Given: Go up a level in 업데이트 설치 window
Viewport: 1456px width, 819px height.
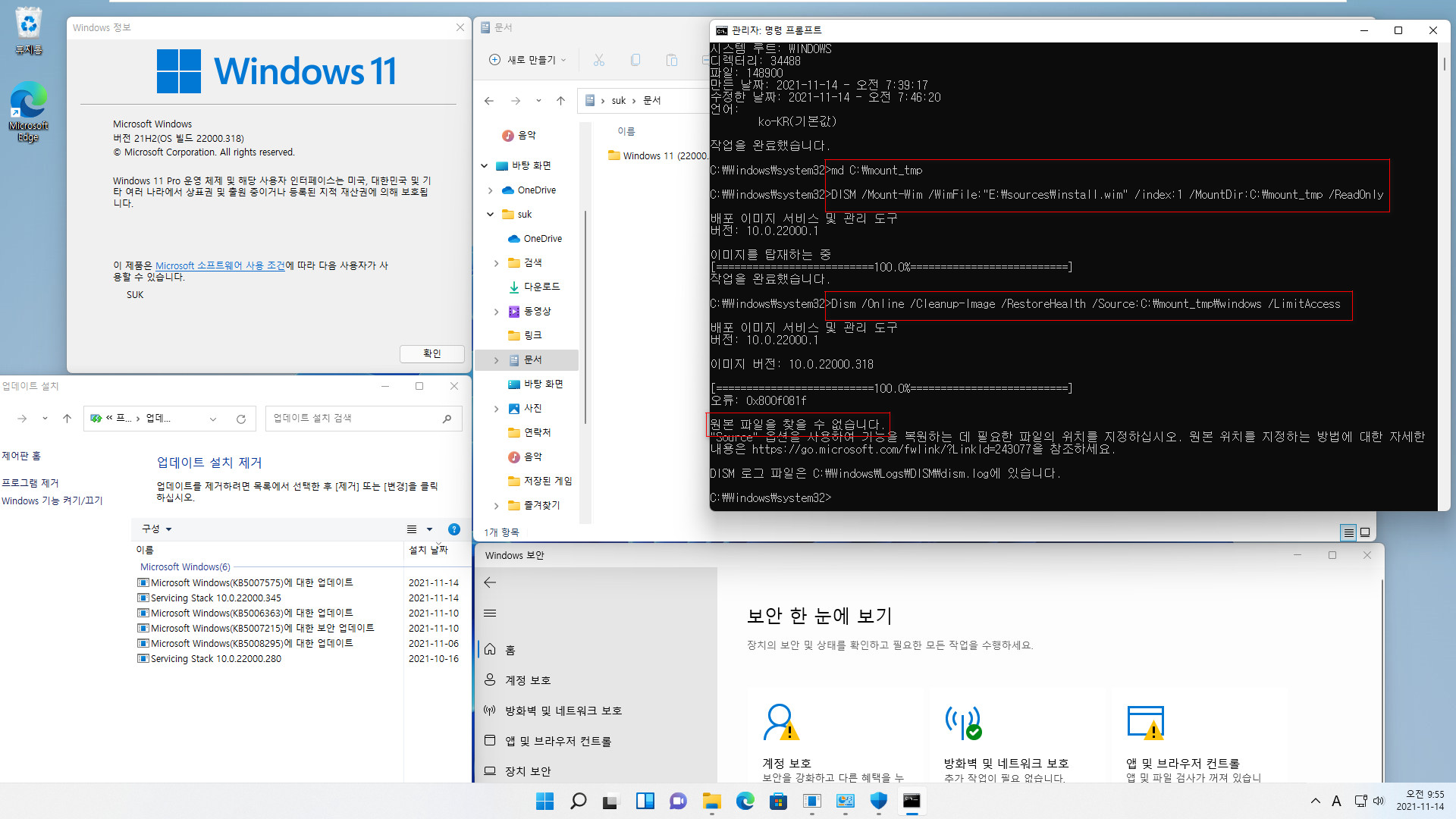Looking at the screenshot, I should (x=67, y=419).
